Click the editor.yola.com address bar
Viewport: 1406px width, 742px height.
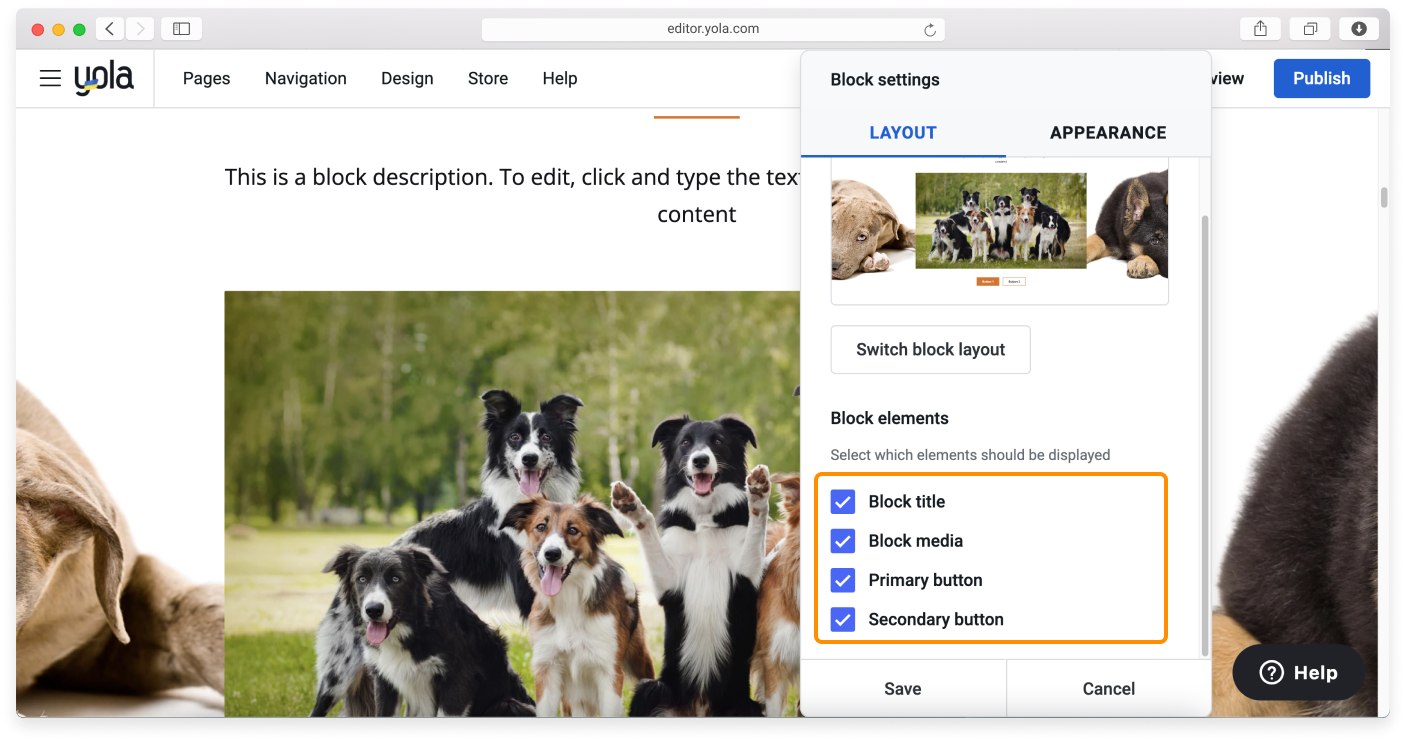(712, 29)
